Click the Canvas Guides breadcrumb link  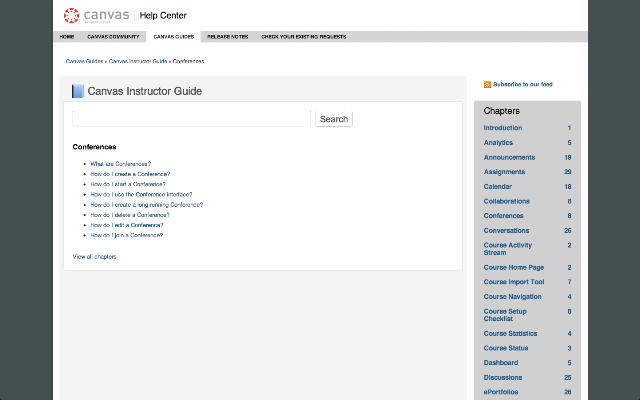[x=84, y=61]
